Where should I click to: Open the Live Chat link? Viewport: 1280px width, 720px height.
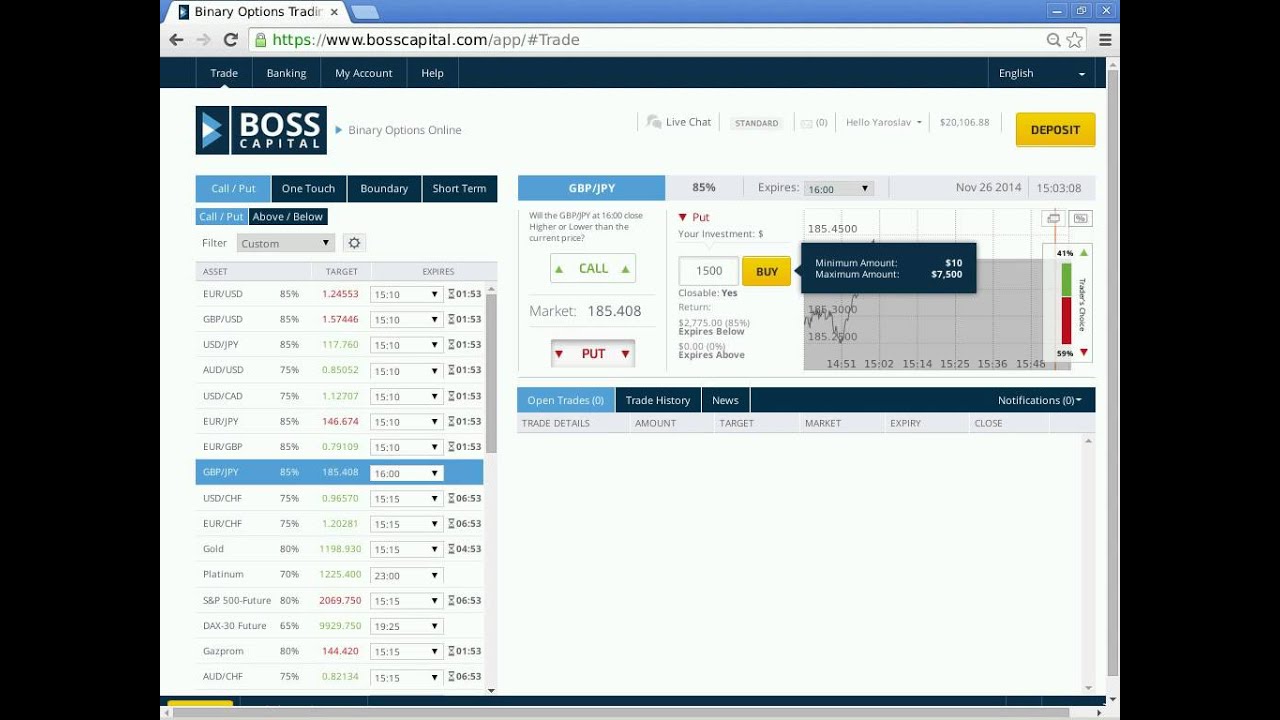click(x=688, y=122)
